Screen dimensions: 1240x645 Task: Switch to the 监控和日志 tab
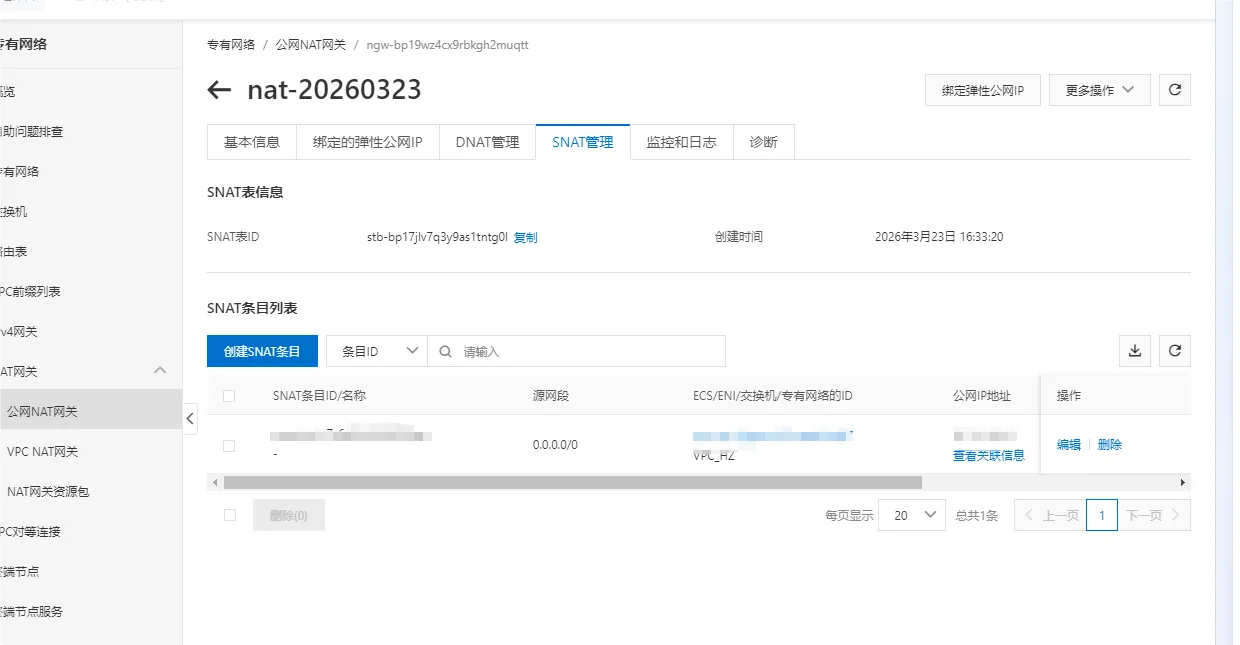[x=681, y=142]
